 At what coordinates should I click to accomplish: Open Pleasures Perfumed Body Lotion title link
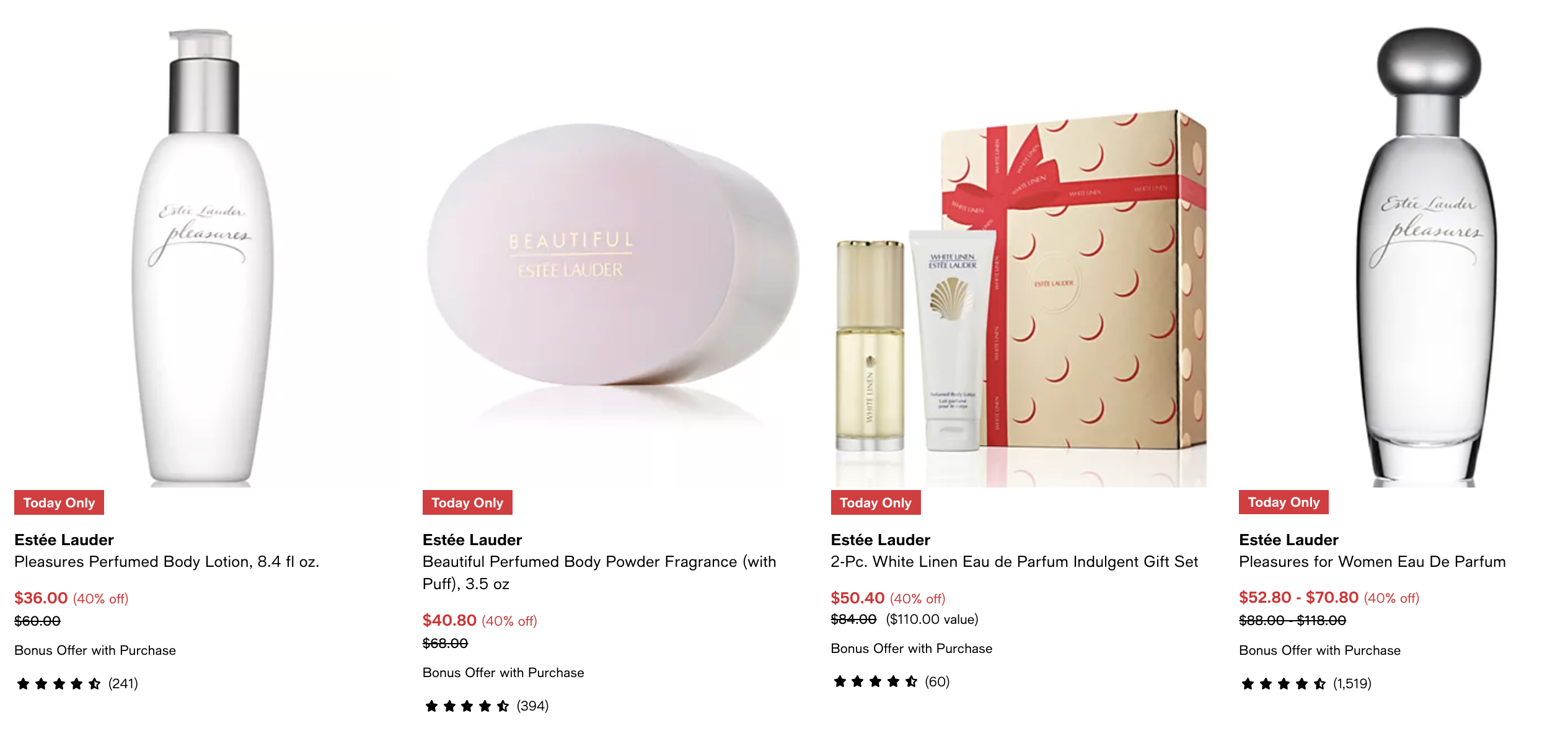click(167, 562)
